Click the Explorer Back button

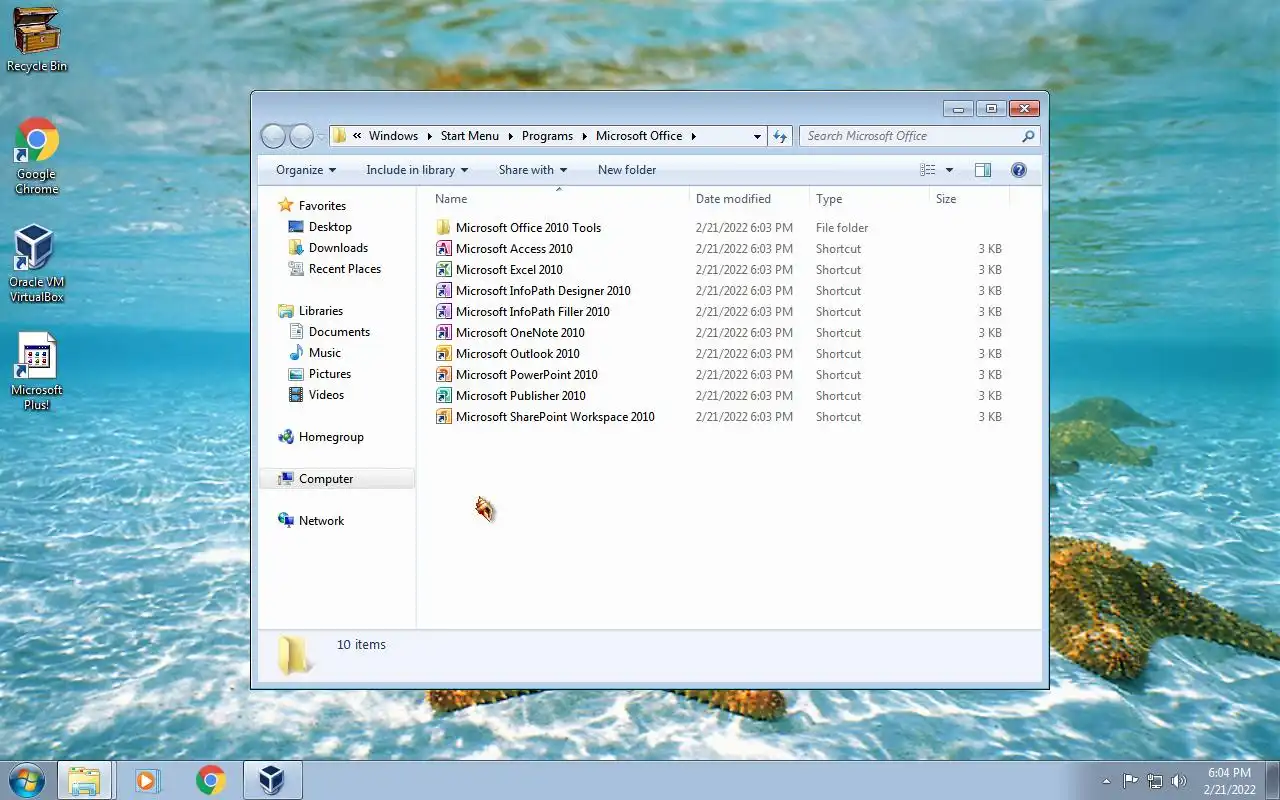point(273,136)
